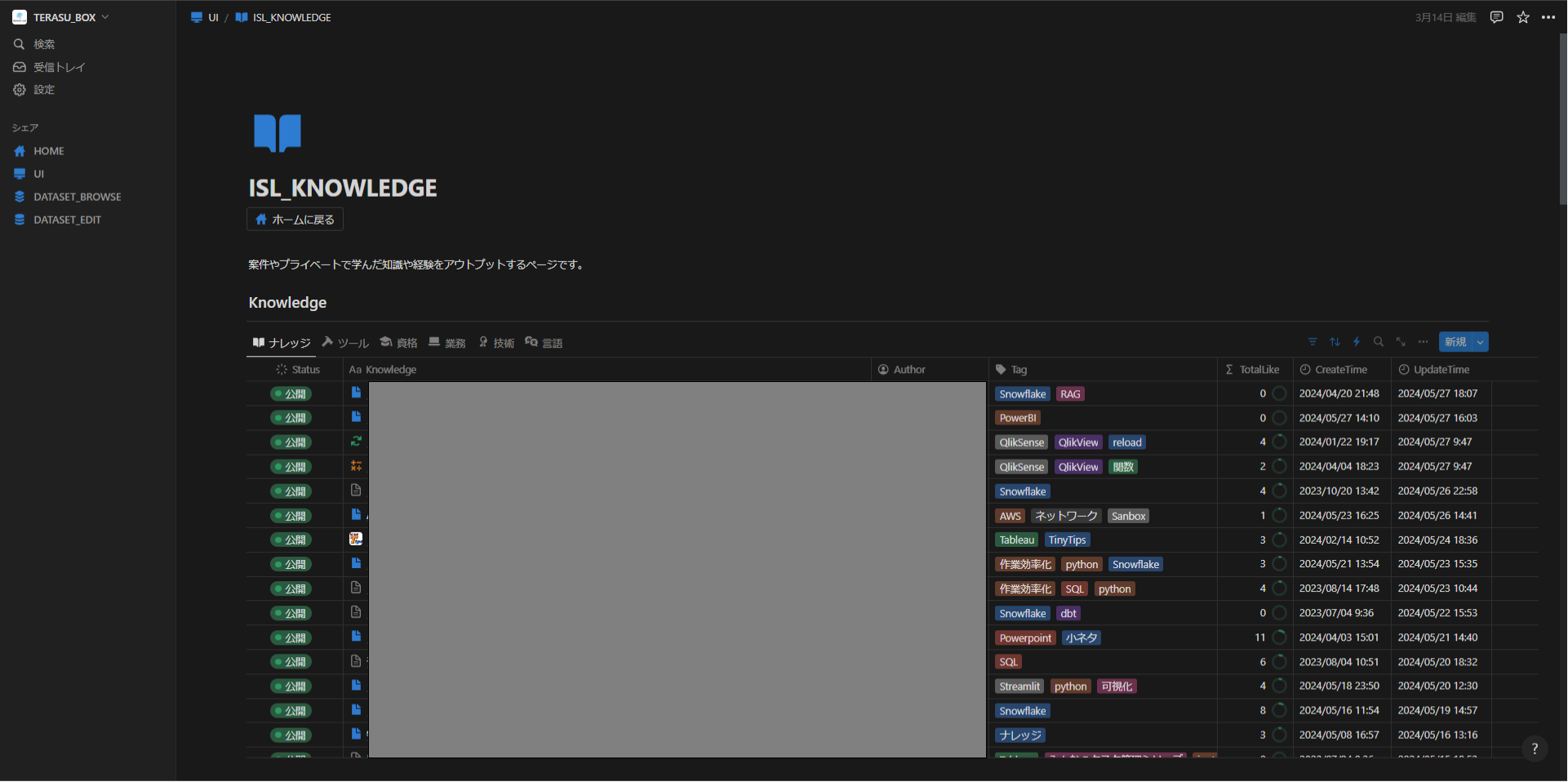Open the help question mark bubble

pyautogui.click(x=1535, y=749)
